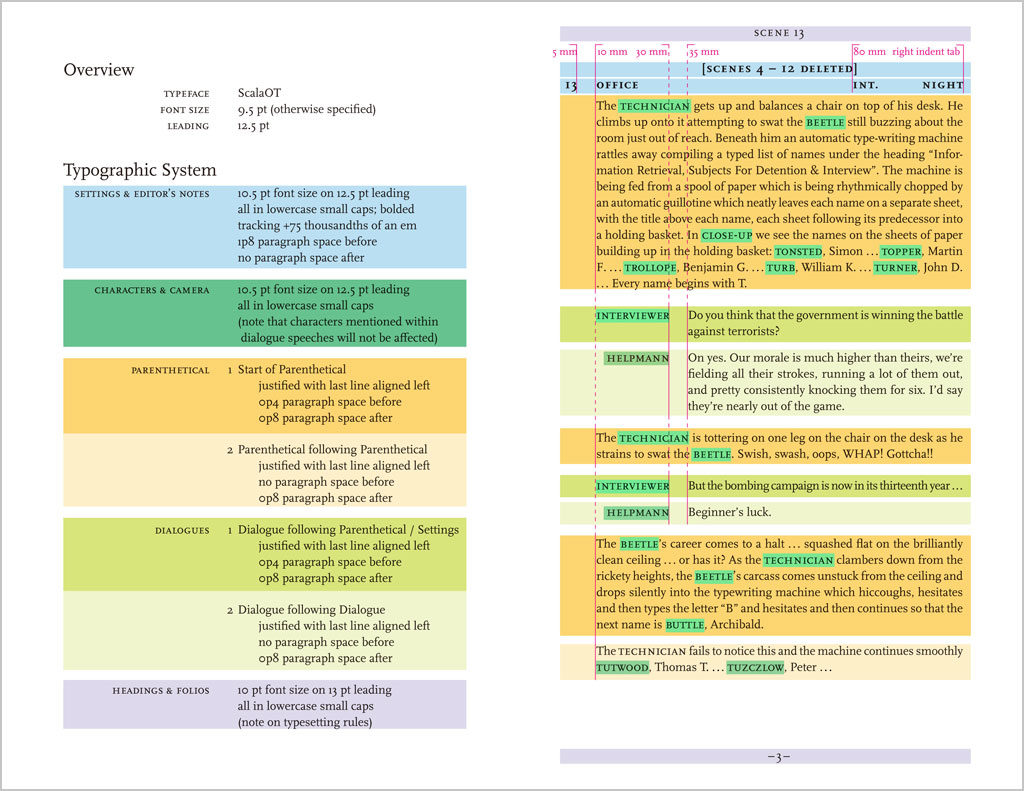This screenshot has height=791, width=1024.
Task: Click 'they're nearly out of the game.' line
Action: click(x=766, y=406)
